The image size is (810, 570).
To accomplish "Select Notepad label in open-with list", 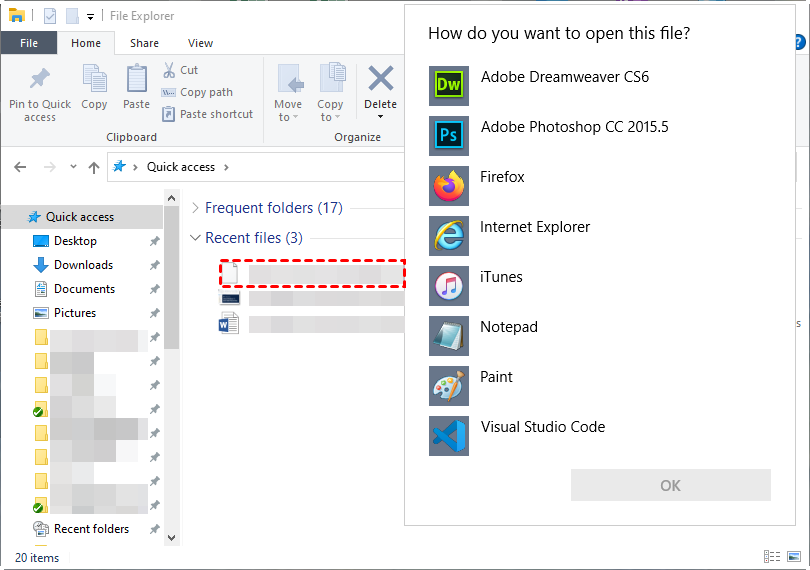I will point(509,327).
